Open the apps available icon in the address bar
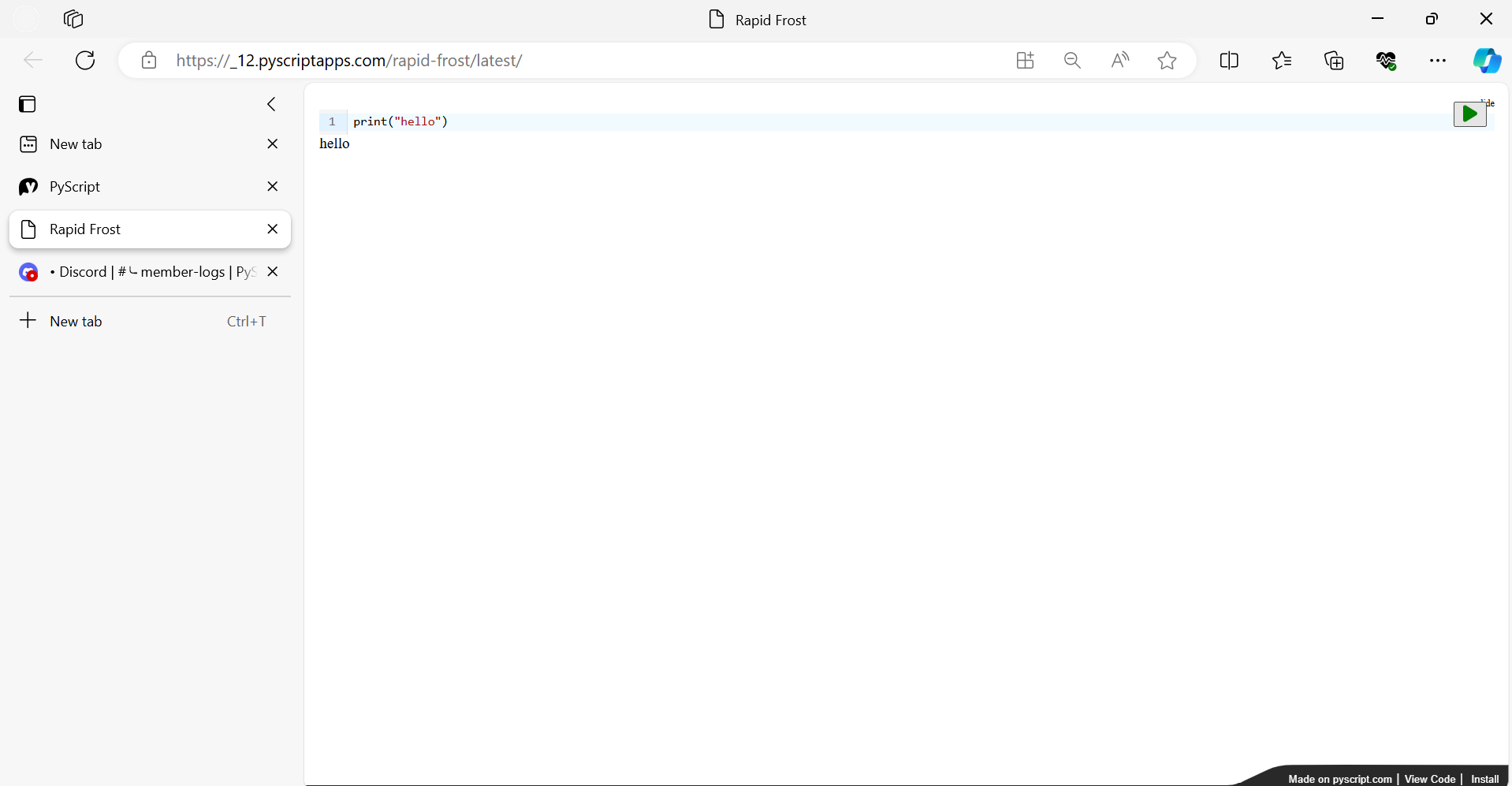This screenshot has width=1512, height=786. 1025,61
